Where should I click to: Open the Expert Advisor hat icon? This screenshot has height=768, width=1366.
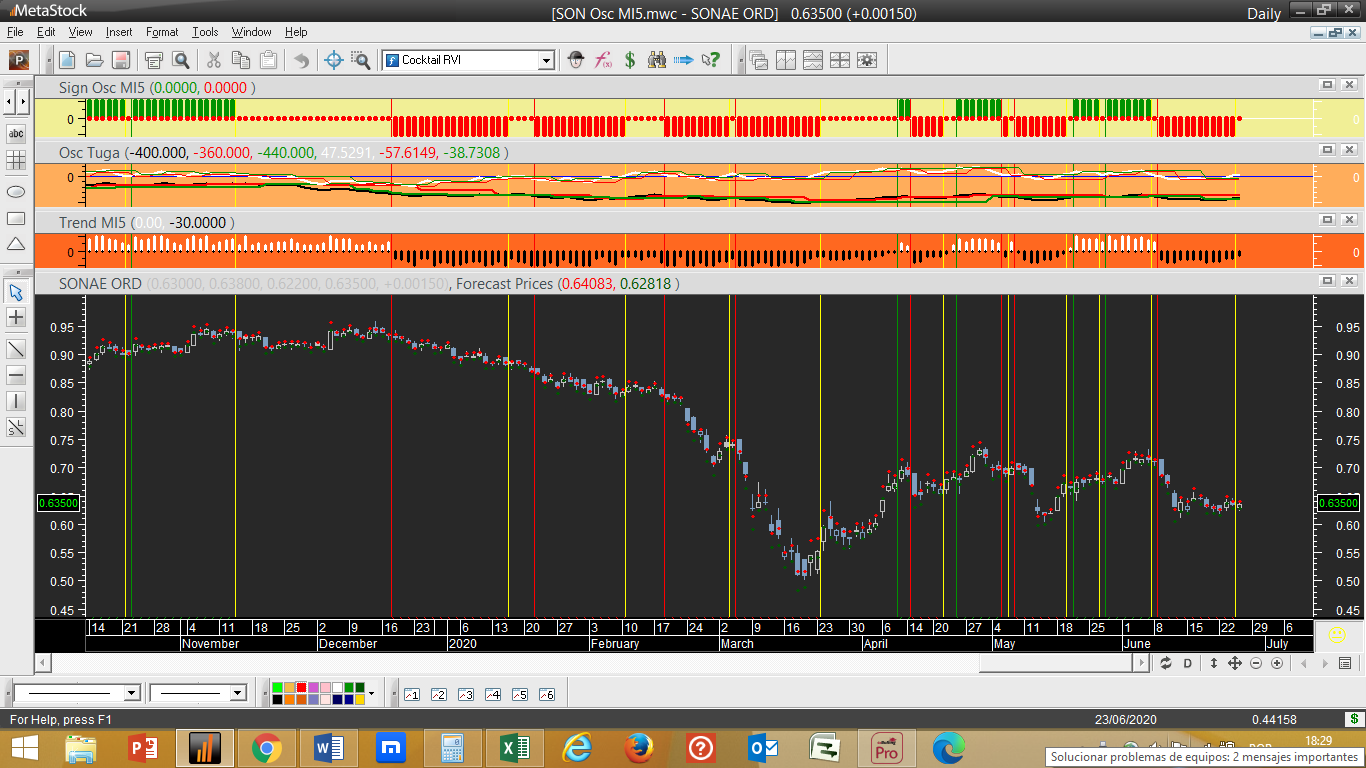[575, 60]
